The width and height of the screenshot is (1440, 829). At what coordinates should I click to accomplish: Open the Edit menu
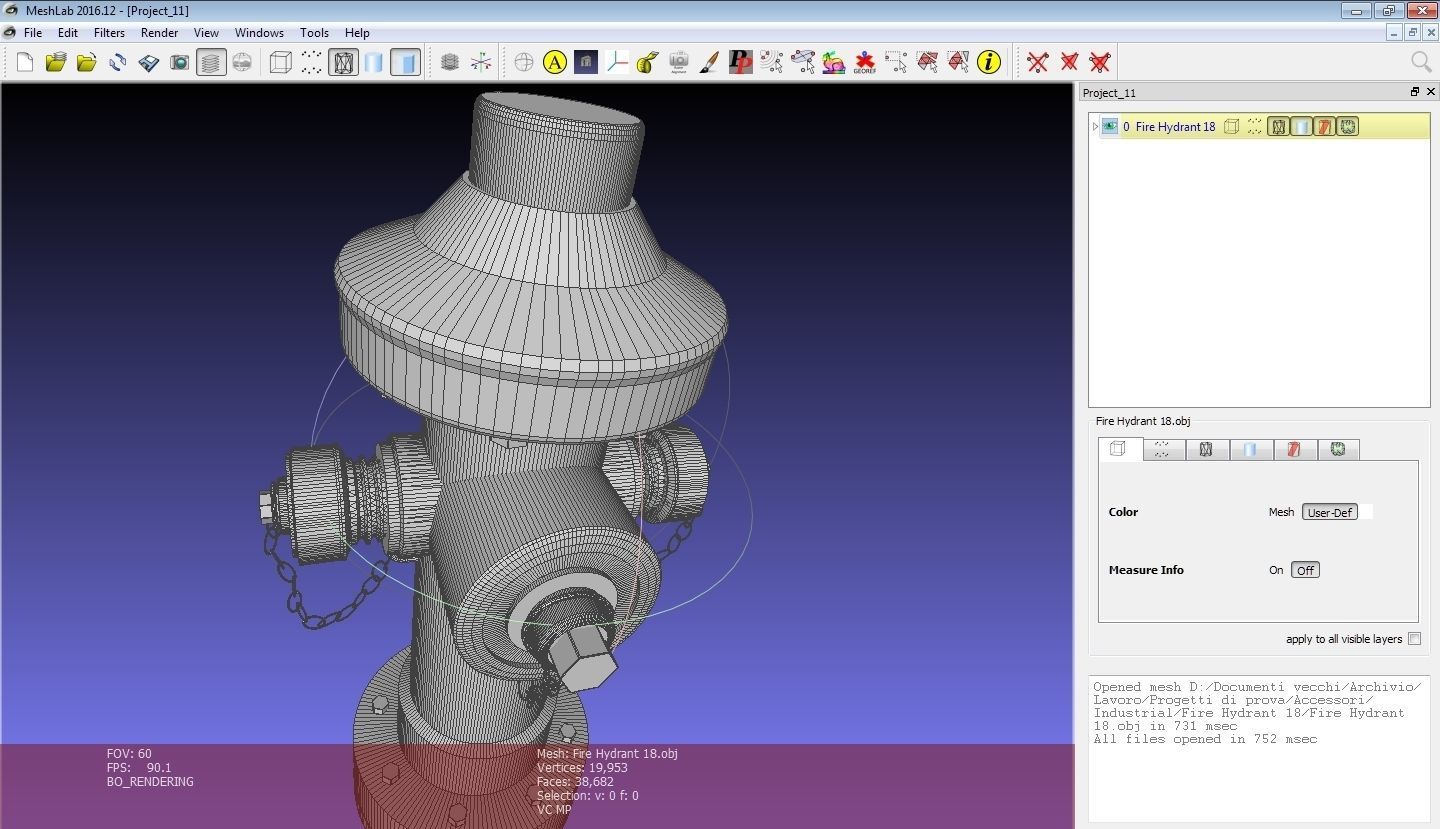(x=67, y=32)
